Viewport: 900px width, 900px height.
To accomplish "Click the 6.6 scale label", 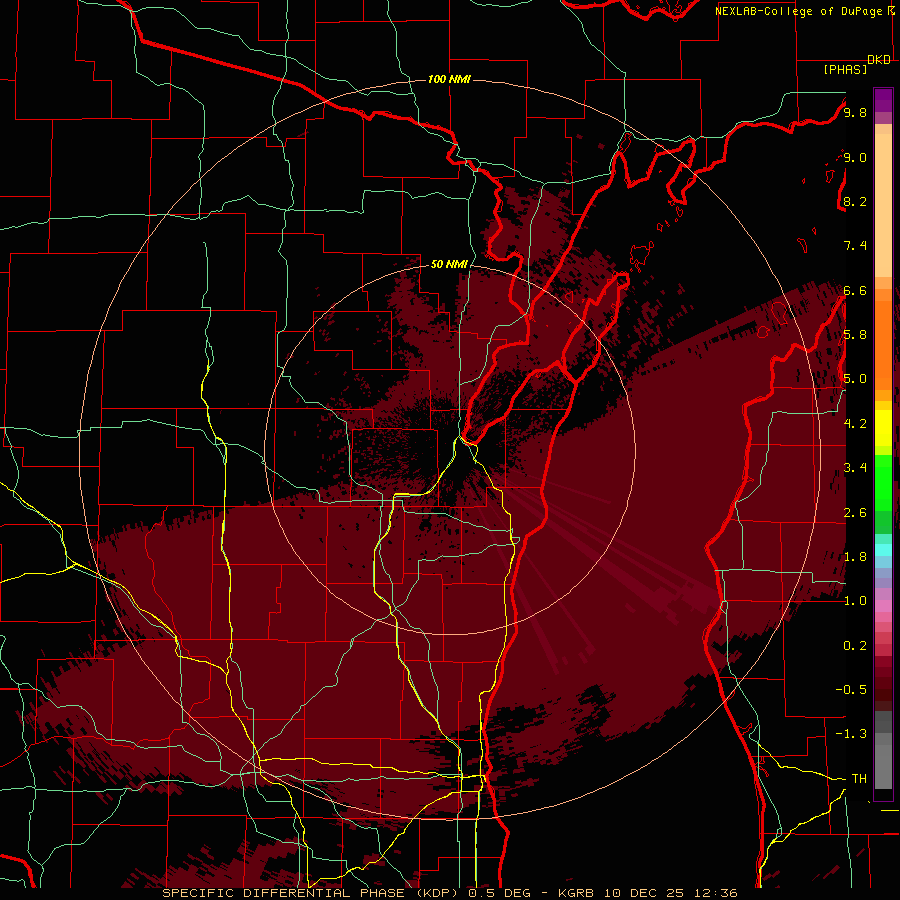I will click(855, 290).
